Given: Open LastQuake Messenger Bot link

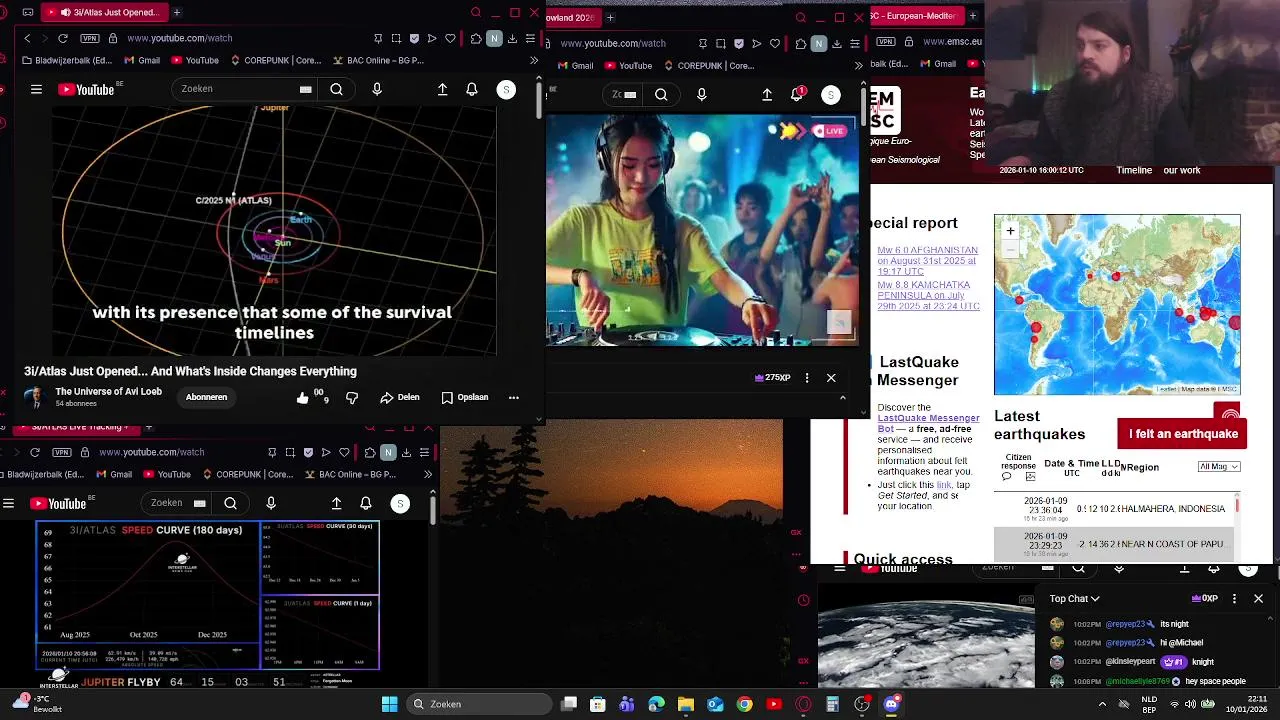Looking at the screenshot, I should (x=928, y=423).
